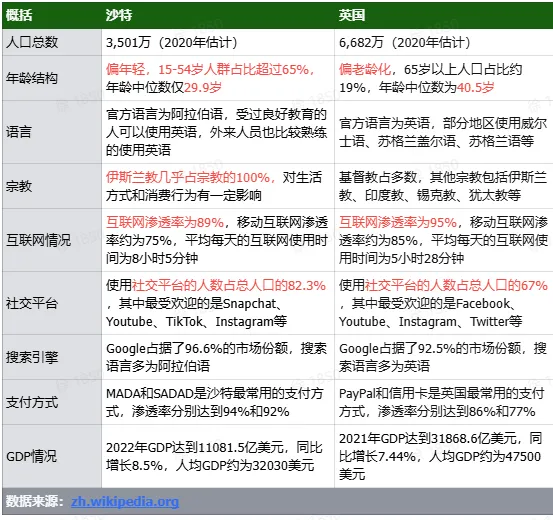Click the UK age cell with 40.5岁
This screenshot has width=553, height=520.
click(x=444, y=78)
